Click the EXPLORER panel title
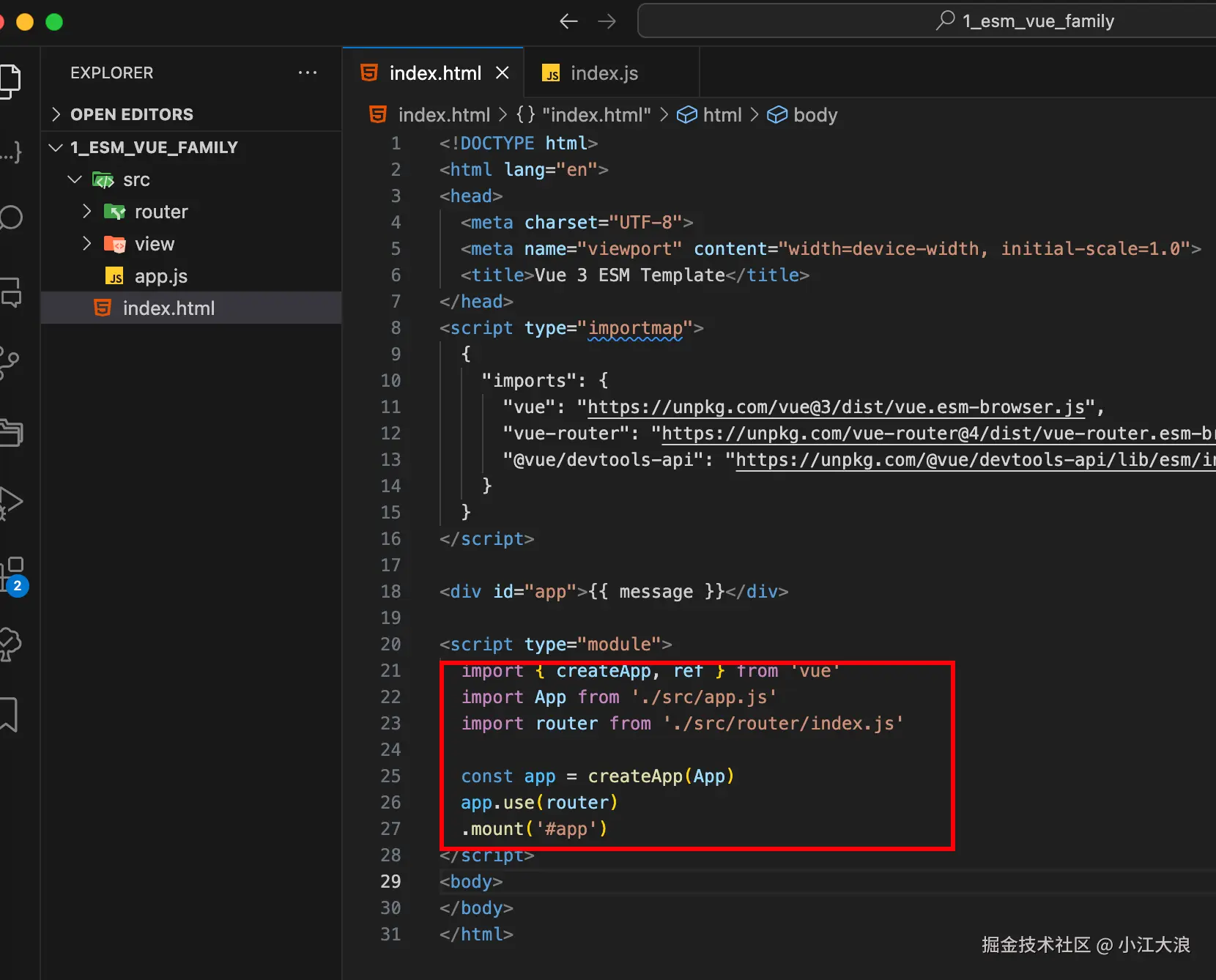 click(x=112, y=73)
